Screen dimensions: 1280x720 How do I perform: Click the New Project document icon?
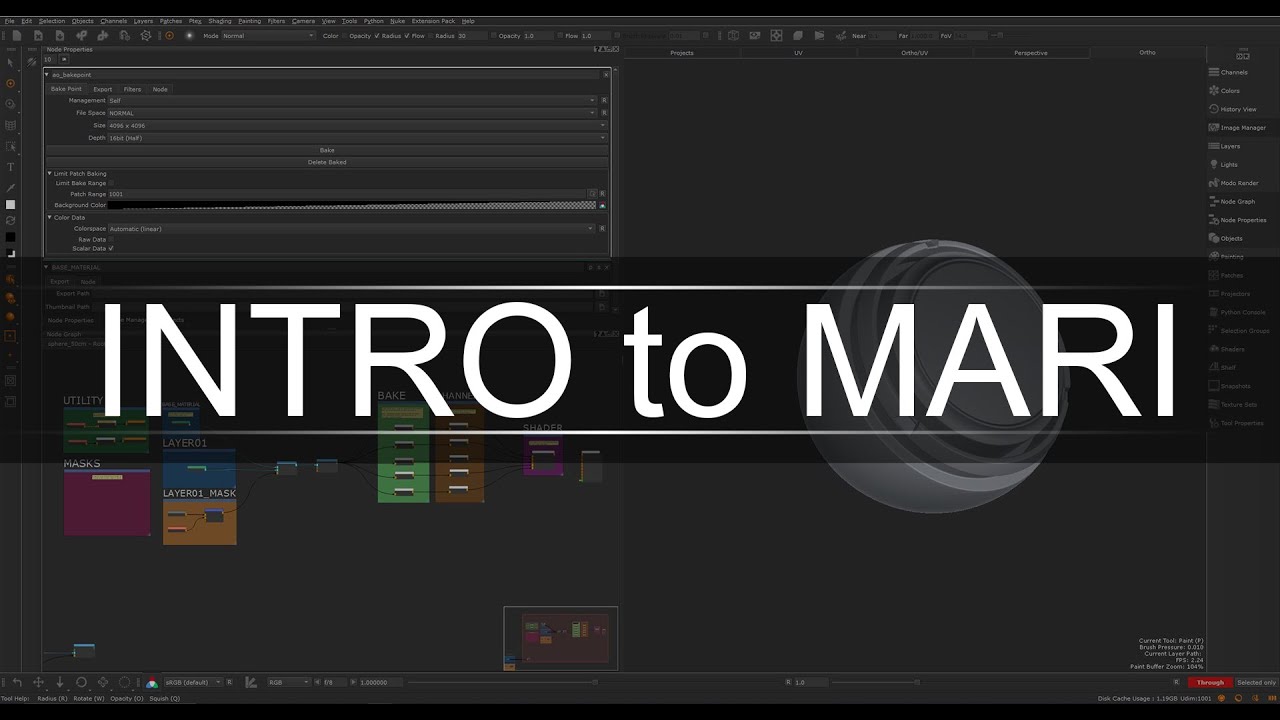click(17, 35)
